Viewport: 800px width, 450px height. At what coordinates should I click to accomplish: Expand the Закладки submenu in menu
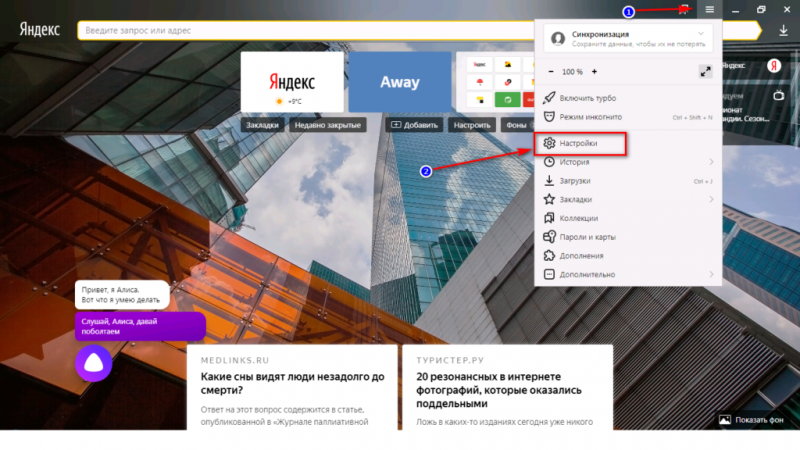click(628, 199)
